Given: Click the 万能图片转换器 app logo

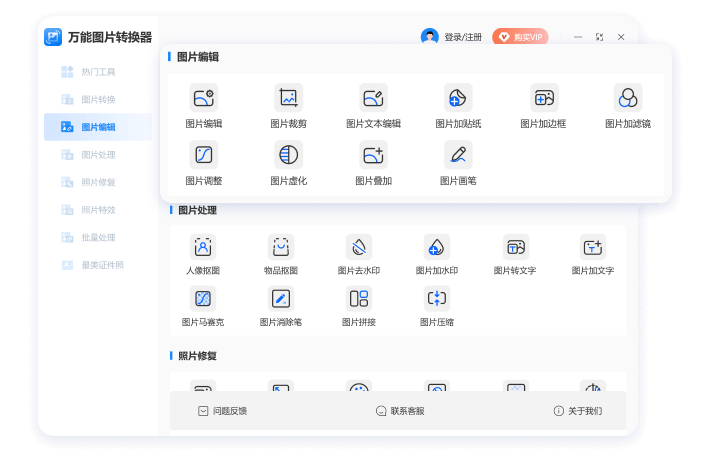Looking at the screenshot, I should pos(53,37).
